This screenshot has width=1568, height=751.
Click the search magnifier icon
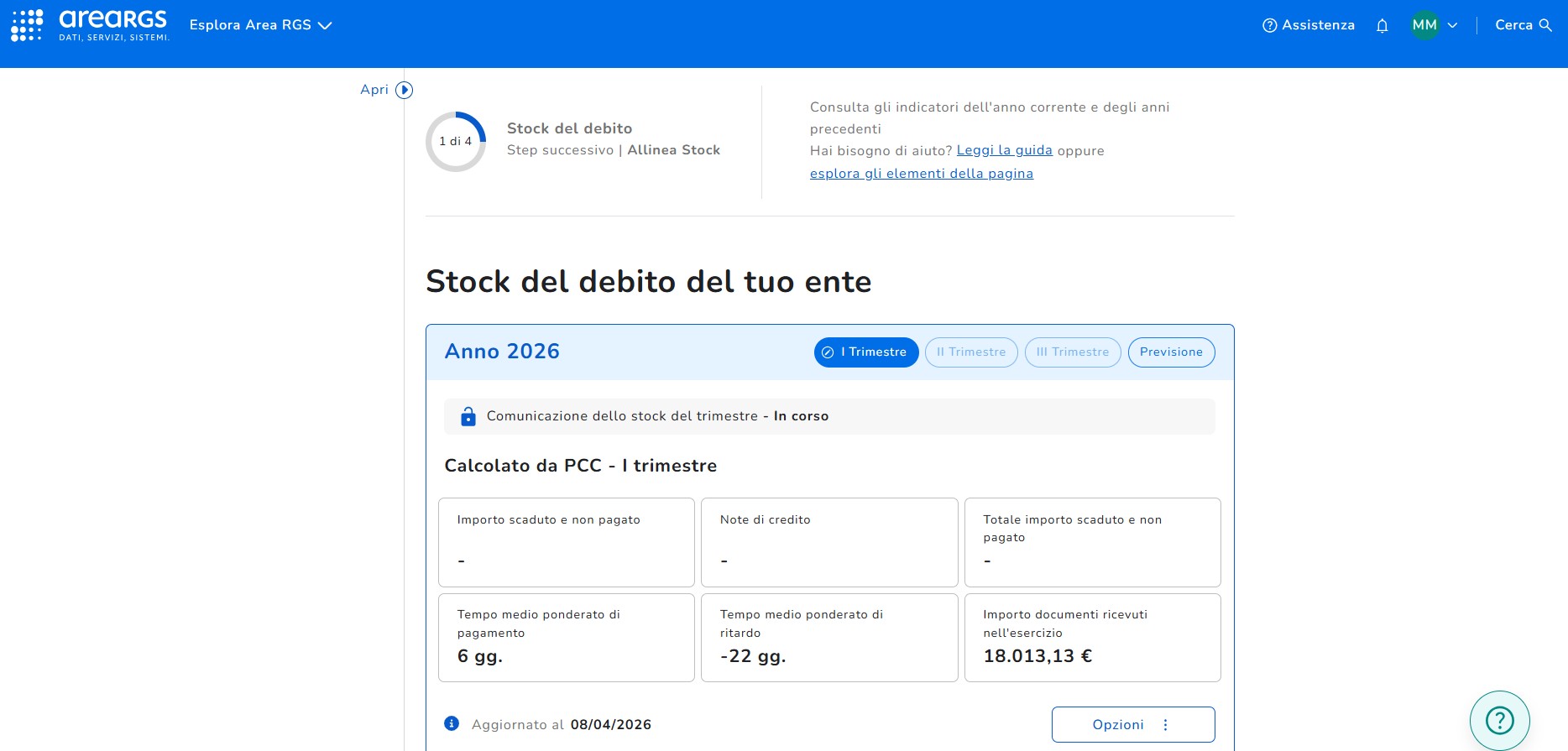[1545, 25]
